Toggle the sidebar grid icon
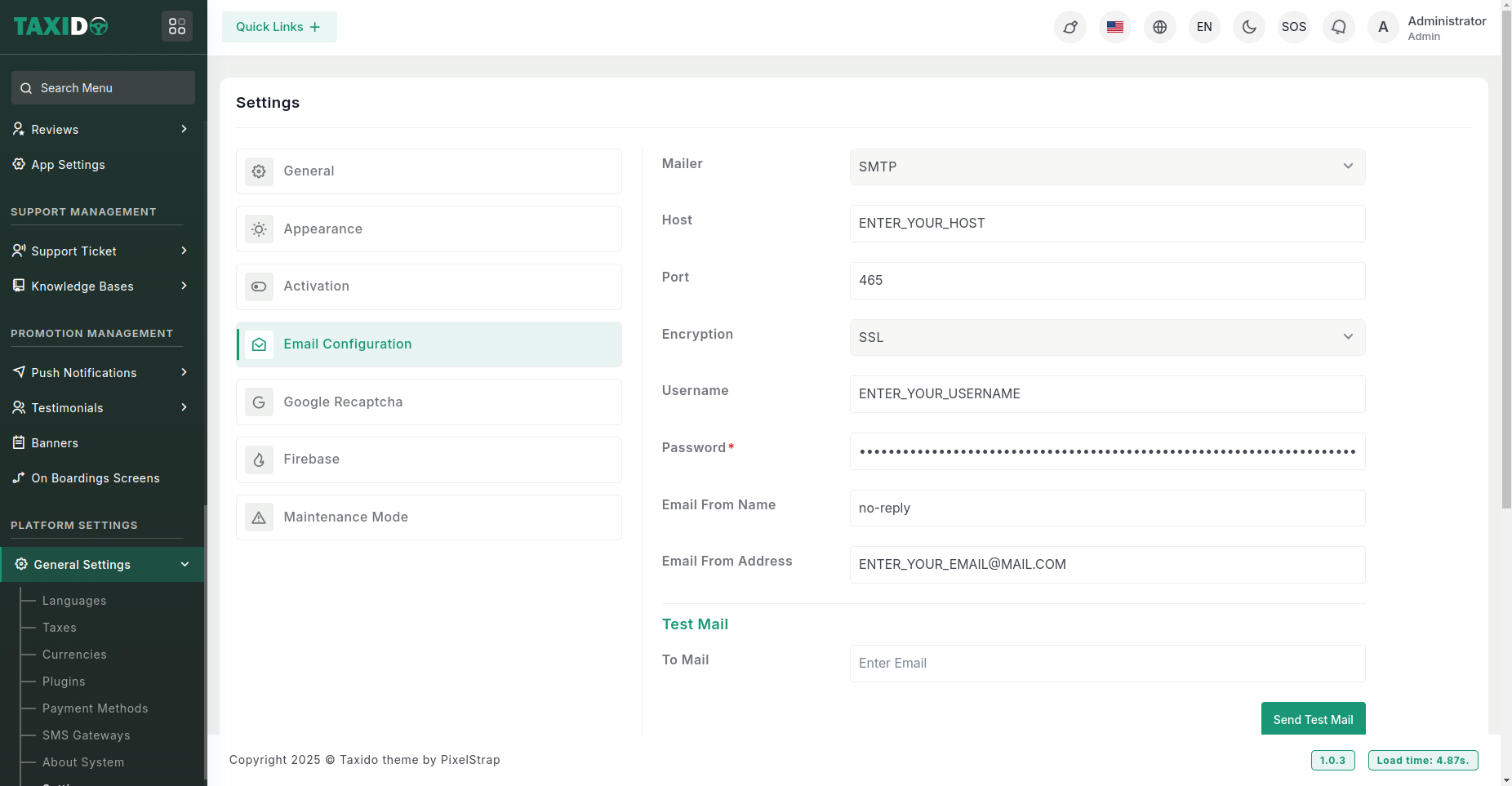Screen dimensions: 1512x786 tap(177, 27)
